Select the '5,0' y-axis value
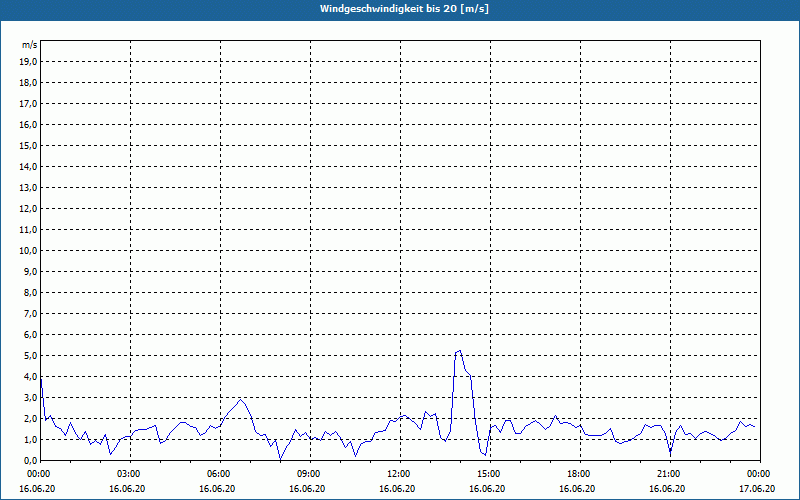The image size is (800, 500). point(31,356)
